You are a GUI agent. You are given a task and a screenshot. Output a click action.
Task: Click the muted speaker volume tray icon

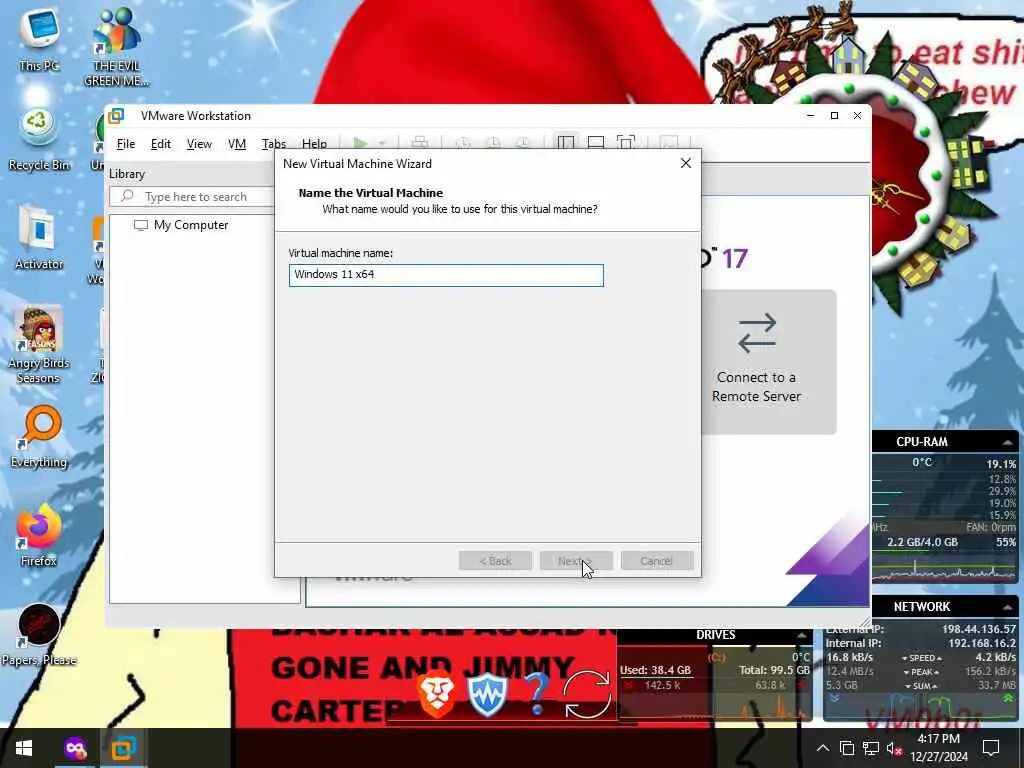(894, 748)
